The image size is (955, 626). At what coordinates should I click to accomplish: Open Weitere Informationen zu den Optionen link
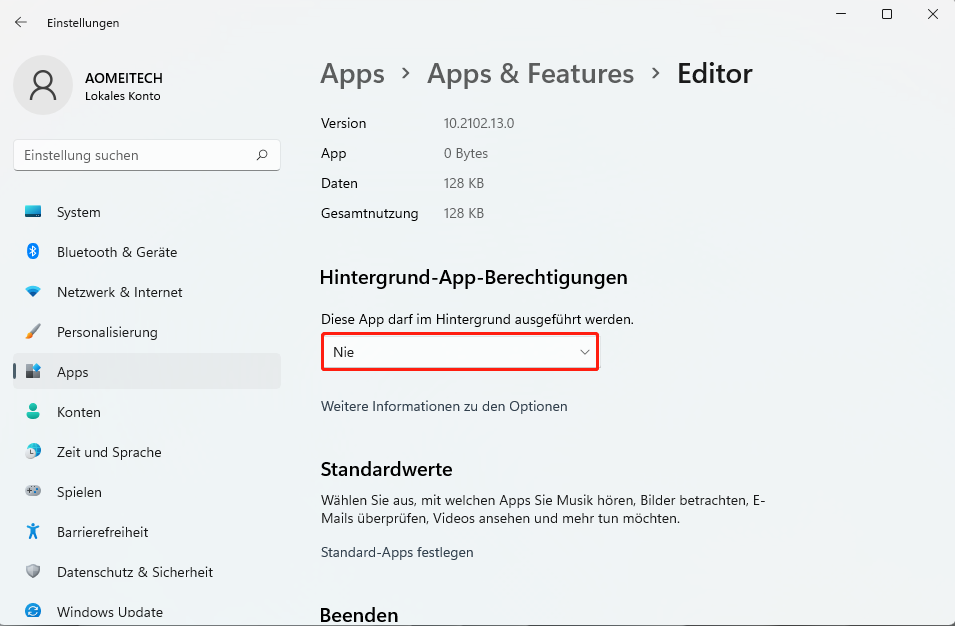444,407
